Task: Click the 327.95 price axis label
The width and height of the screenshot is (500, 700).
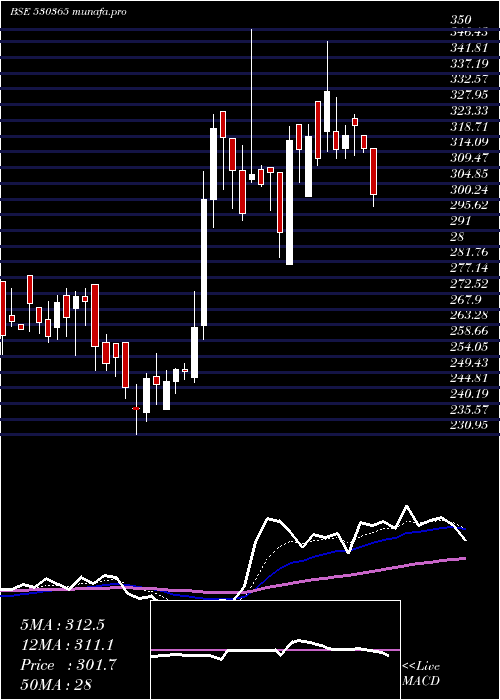Action: tap(468, 95)
